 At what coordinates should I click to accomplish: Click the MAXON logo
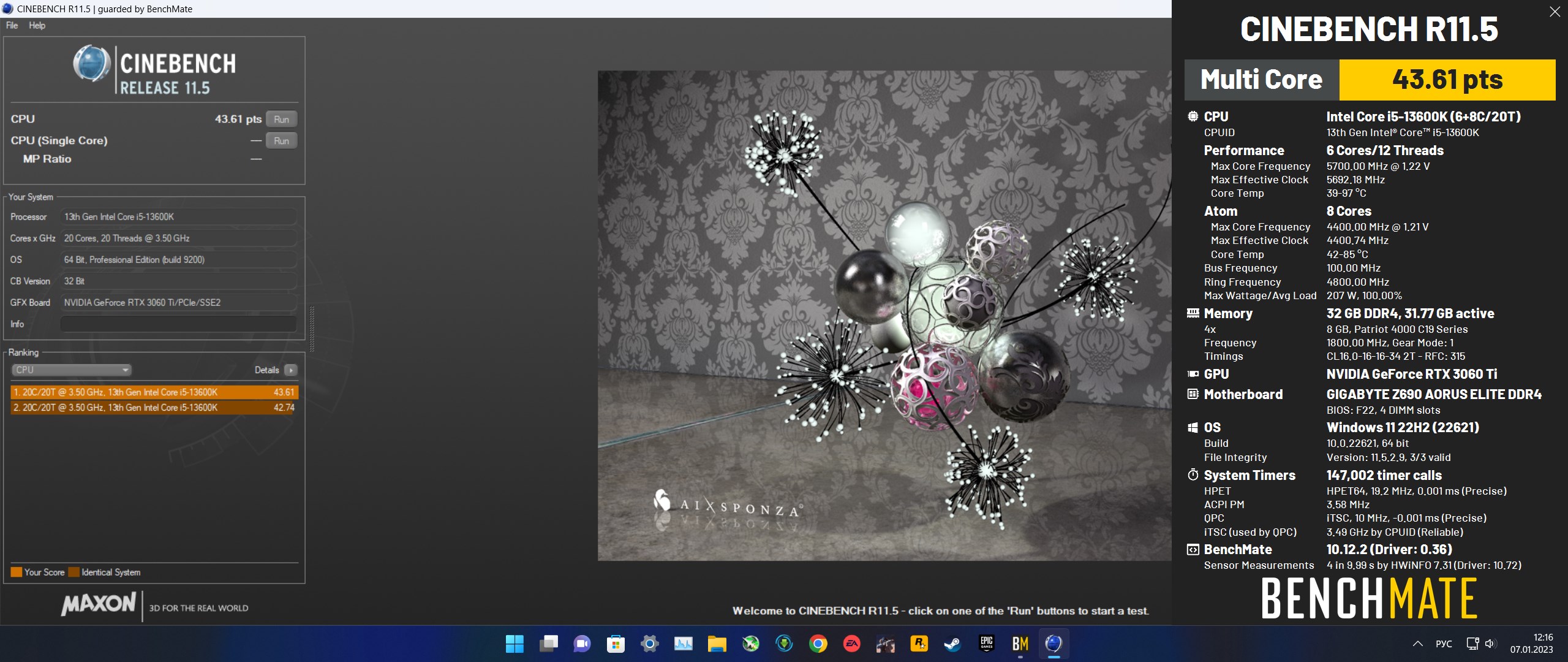coord(98,604)
